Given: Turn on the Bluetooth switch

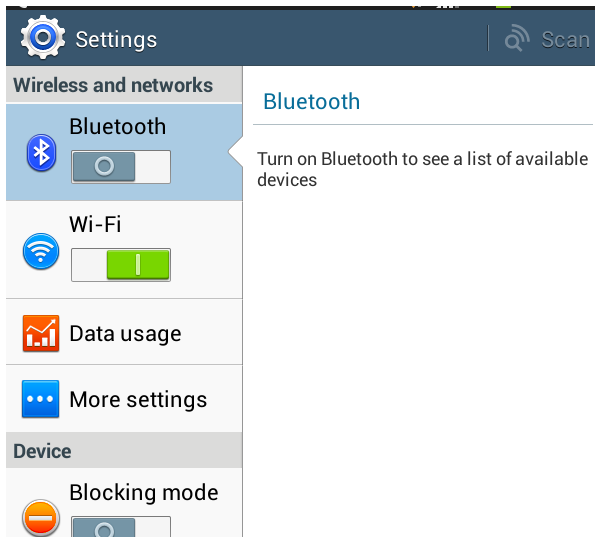Looking at the screenshot, I should click(121, 167).
